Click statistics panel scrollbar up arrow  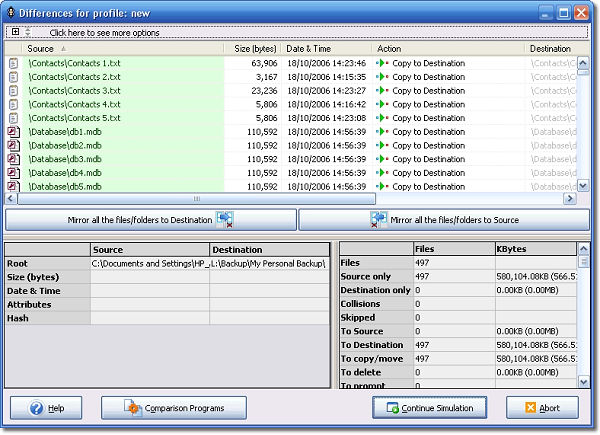click(x=584, y=249)
